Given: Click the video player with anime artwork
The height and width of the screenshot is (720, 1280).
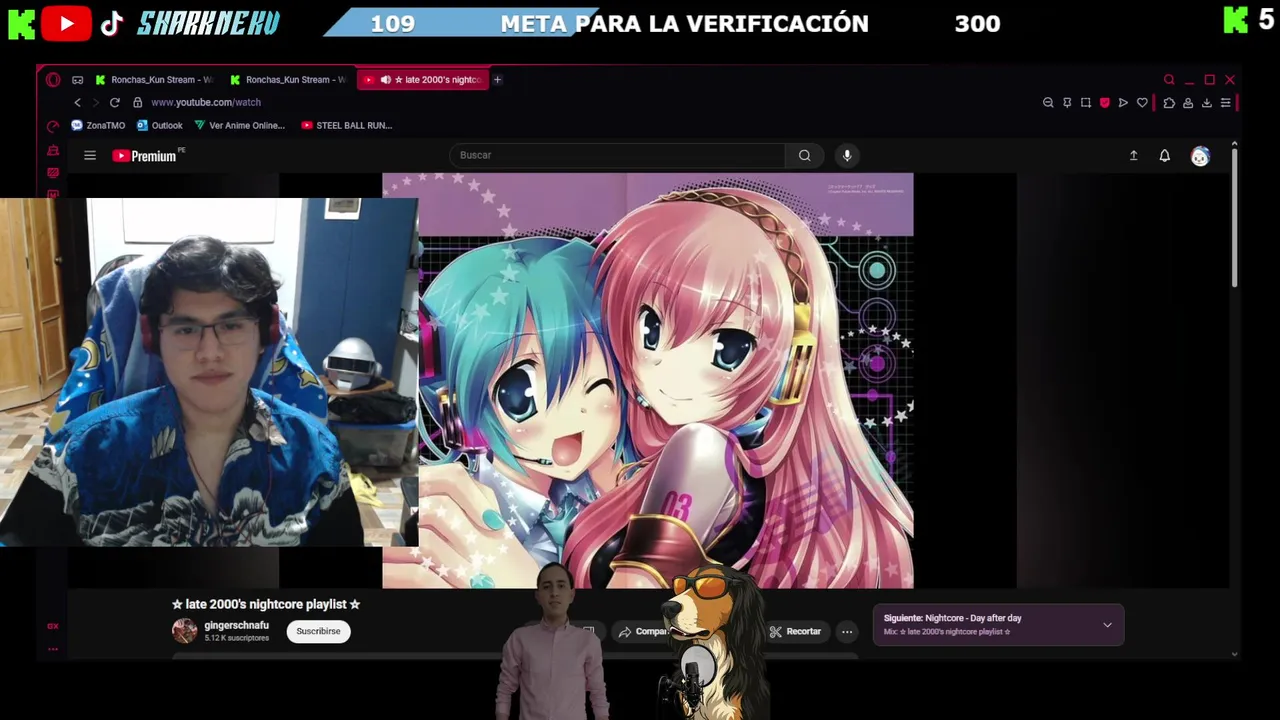Looking at the screenshot, I should click(647, 380).
